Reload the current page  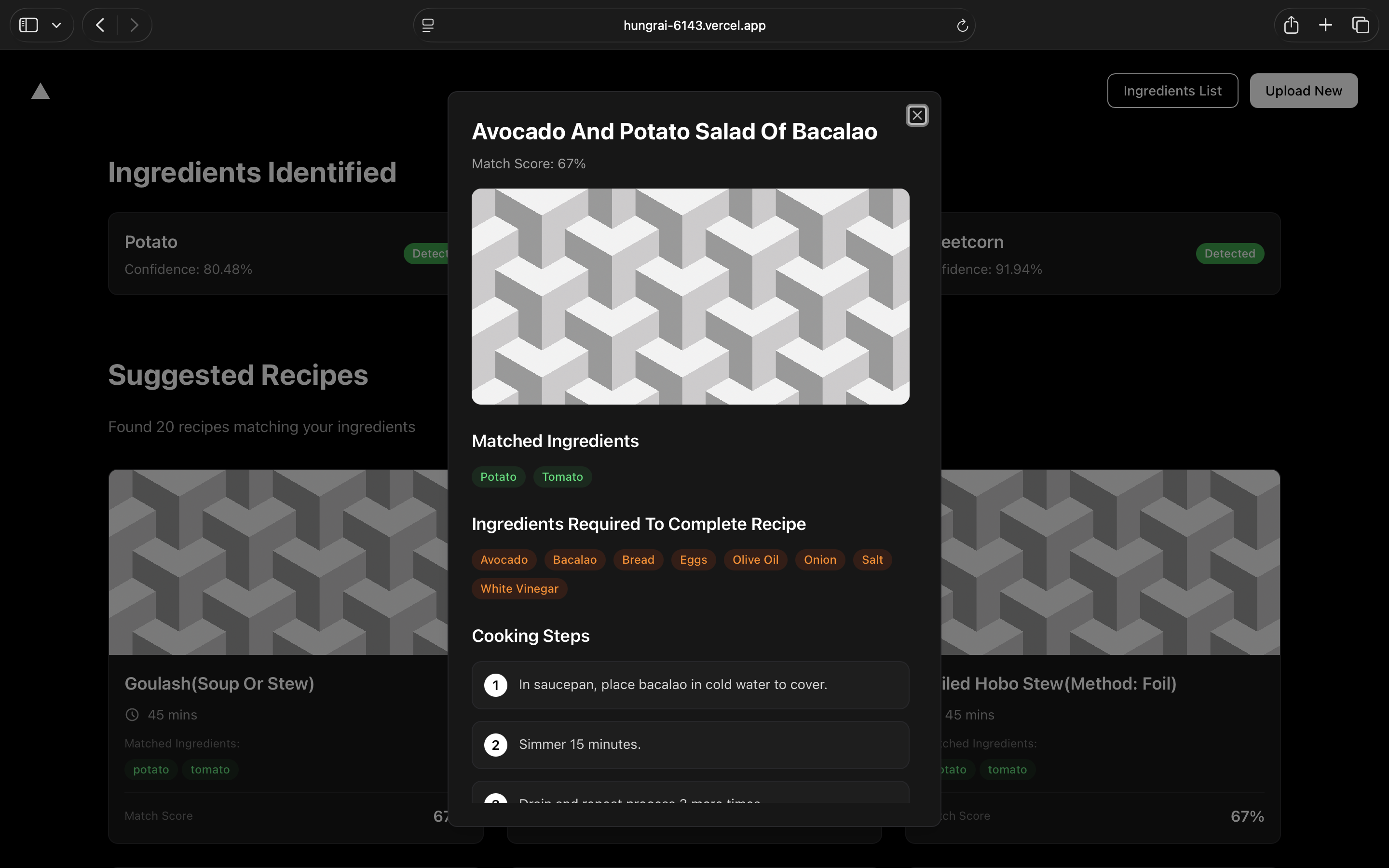(962, 25)
